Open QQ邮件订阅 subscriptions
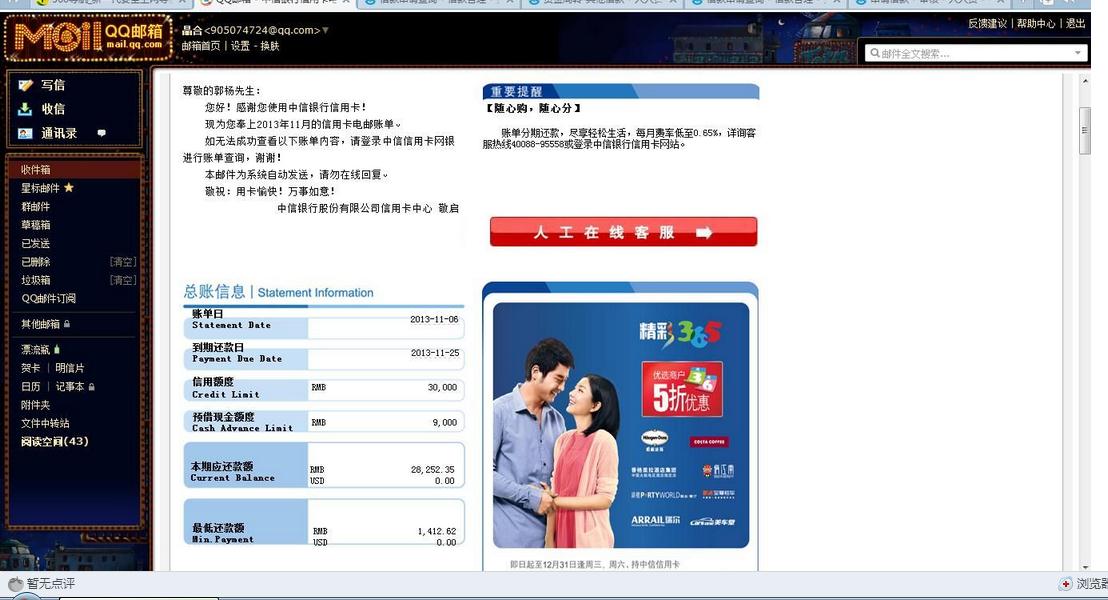The width and height of the screenshot is (1108, 600). coord(48,298)
